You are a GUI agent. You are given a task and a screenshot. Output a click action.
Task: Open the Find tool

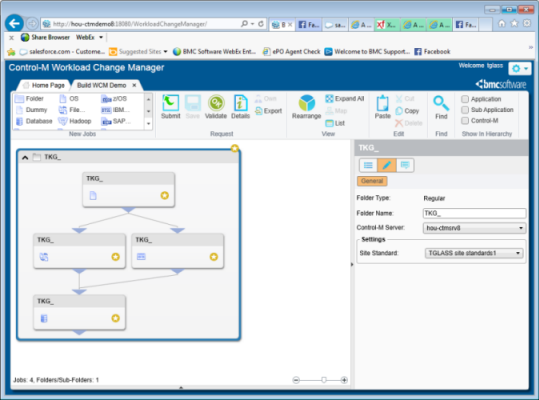point(441,107)
